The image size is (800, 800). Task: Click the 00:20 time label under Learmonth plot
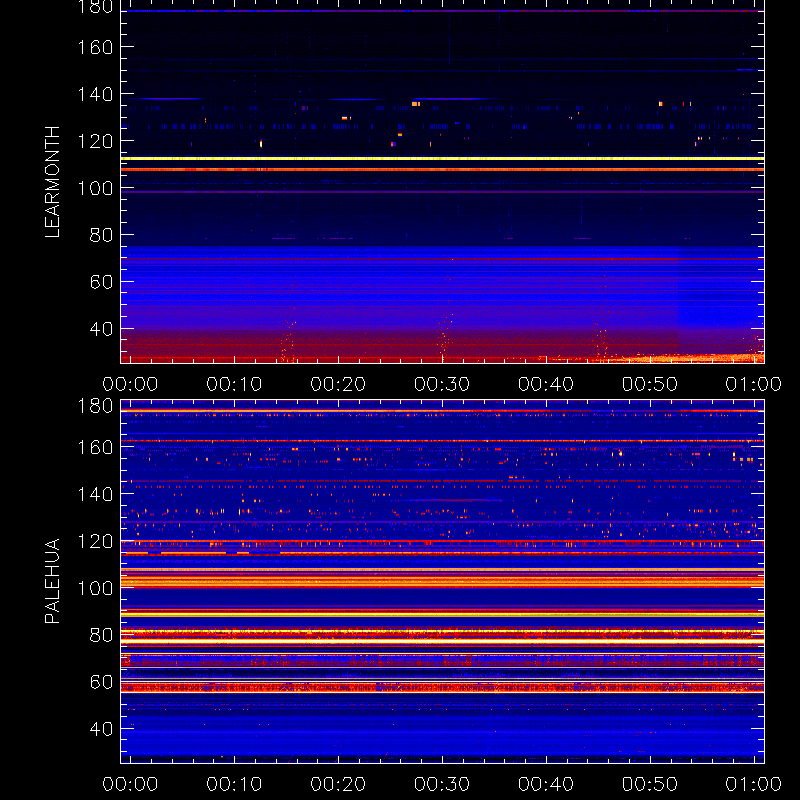pyautogui.click(x=338, y=384)
